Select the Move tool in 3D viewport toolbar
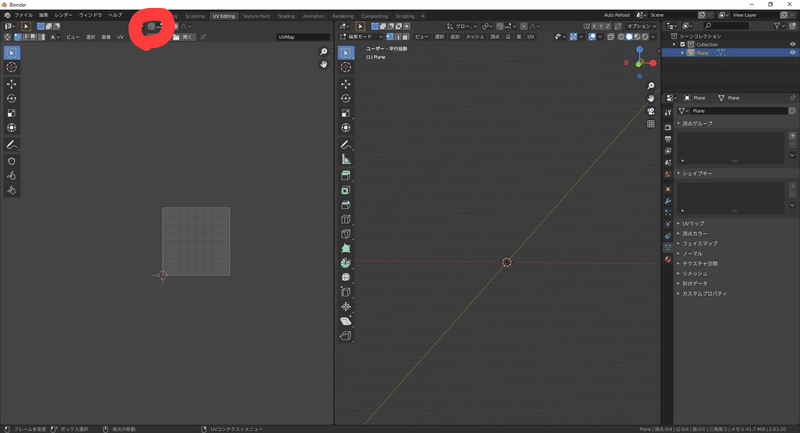Viewport: 800px width, 433px height. pos(346,83)
